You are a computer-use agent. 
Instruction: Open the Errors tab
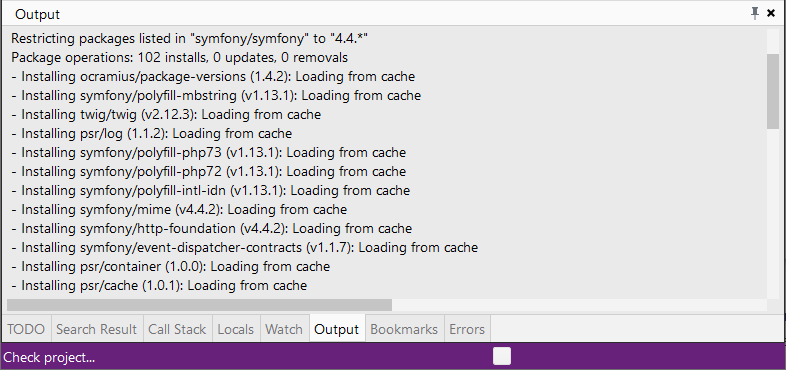click(x=467, y=329)
